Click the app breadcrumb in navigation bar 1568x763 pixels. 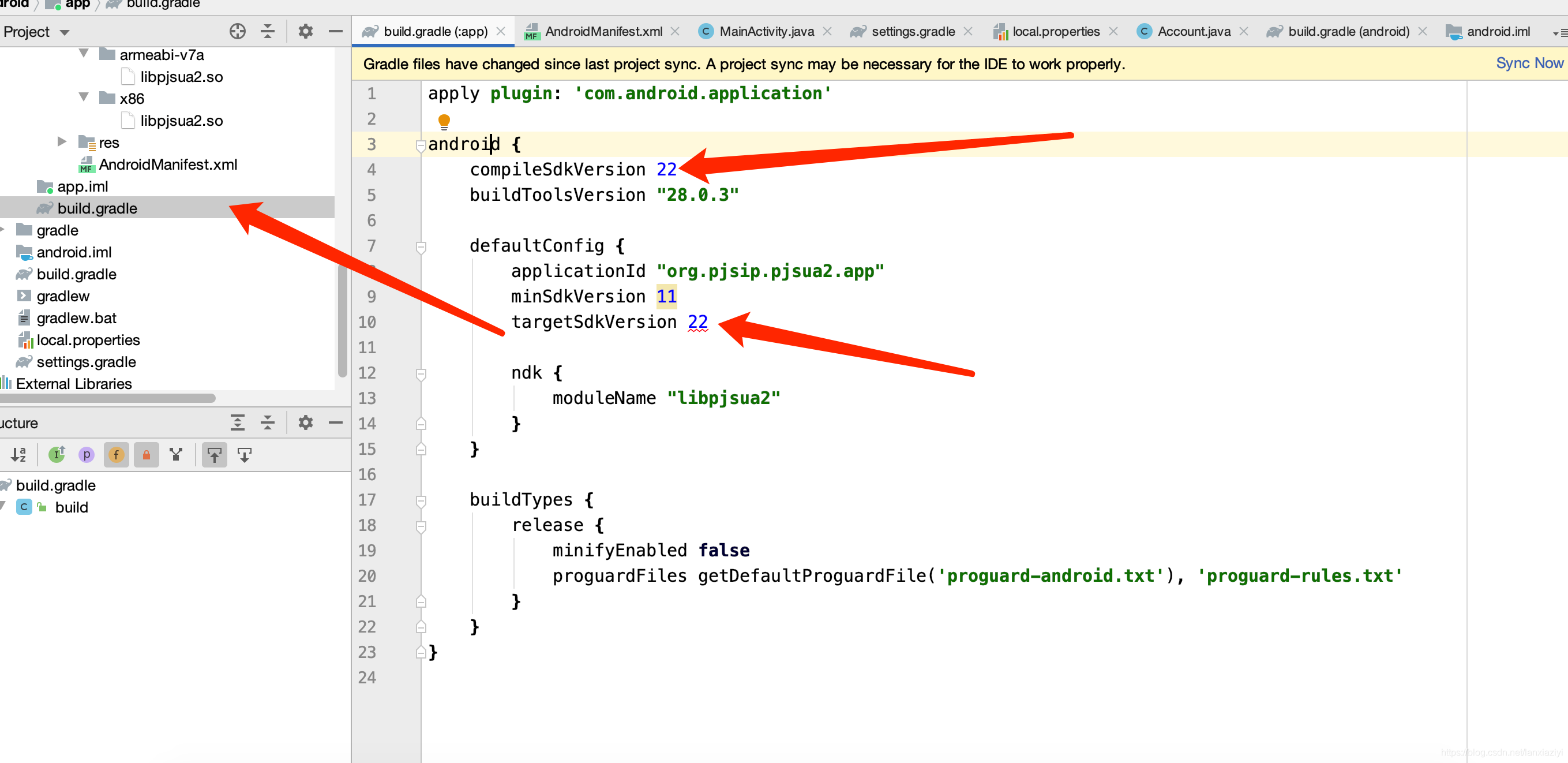coord(69,5)
